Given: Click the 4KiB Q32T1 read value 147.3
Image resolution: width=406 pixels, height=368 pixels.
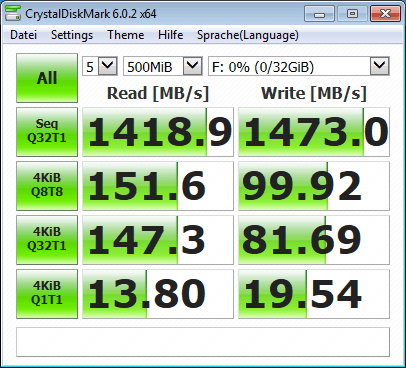Looking at the screenshot, I should point(158,240).
